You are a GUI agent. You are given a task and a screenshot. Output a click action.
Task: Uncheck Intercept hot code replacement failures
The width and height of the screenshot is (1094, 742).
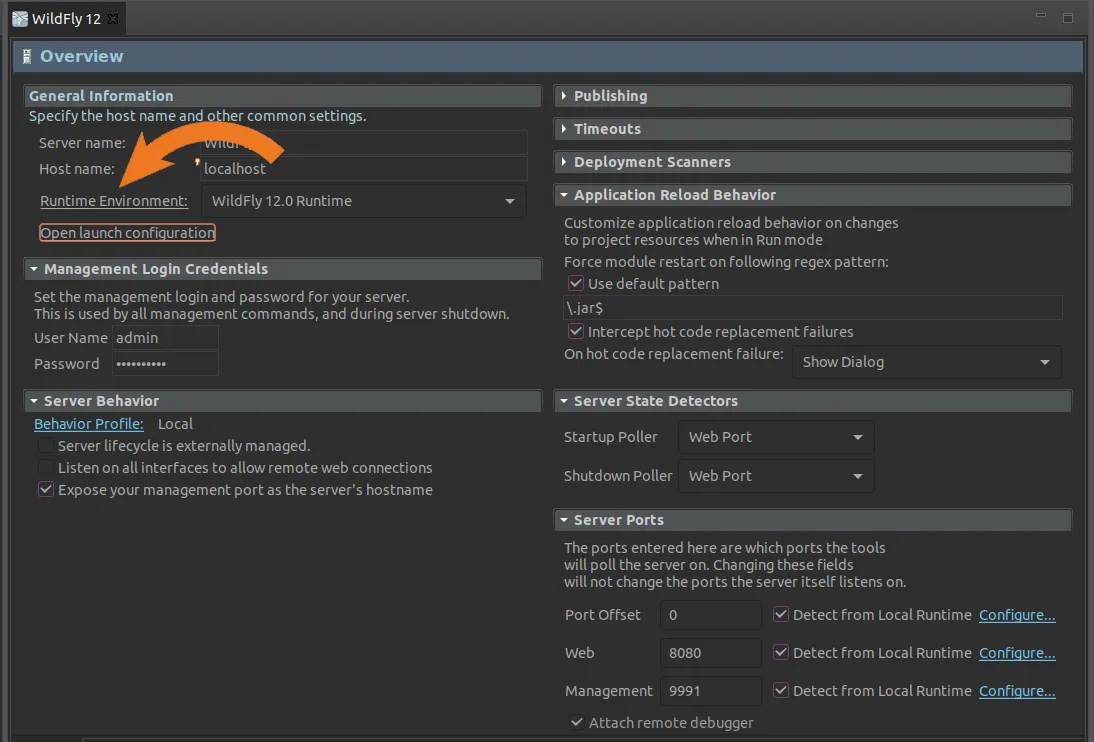click(x=576, y=331)
